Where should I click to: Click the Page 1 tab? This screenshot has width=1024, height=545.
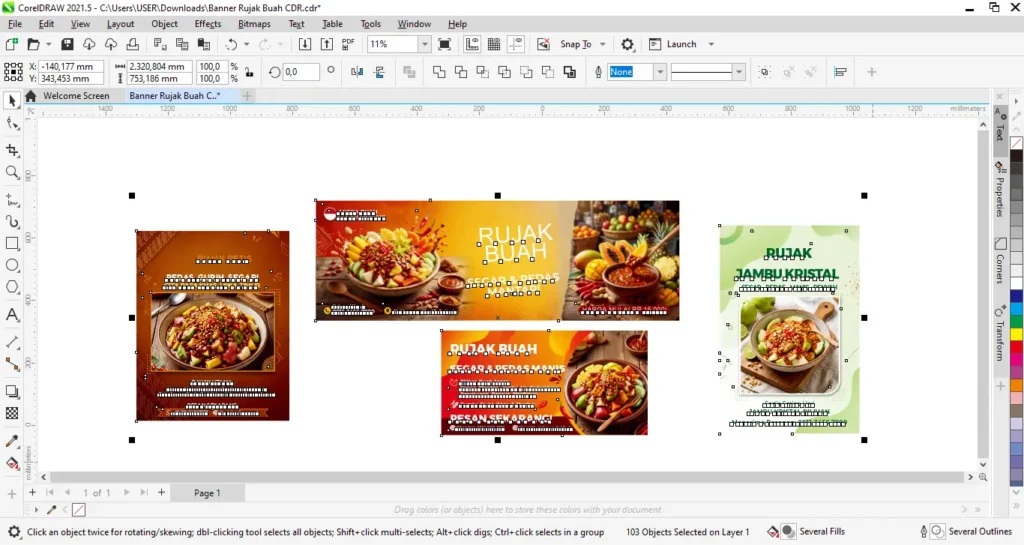(207, 493)
